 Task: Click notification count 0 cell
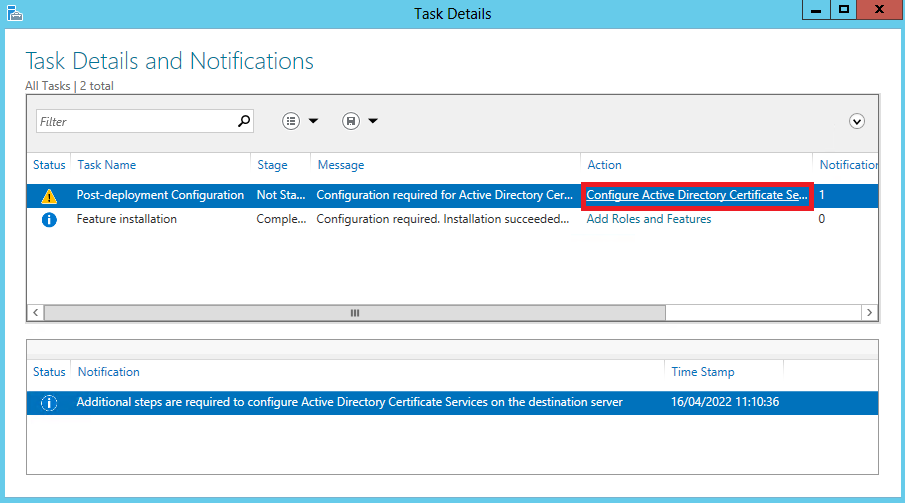tap(822, 219)
